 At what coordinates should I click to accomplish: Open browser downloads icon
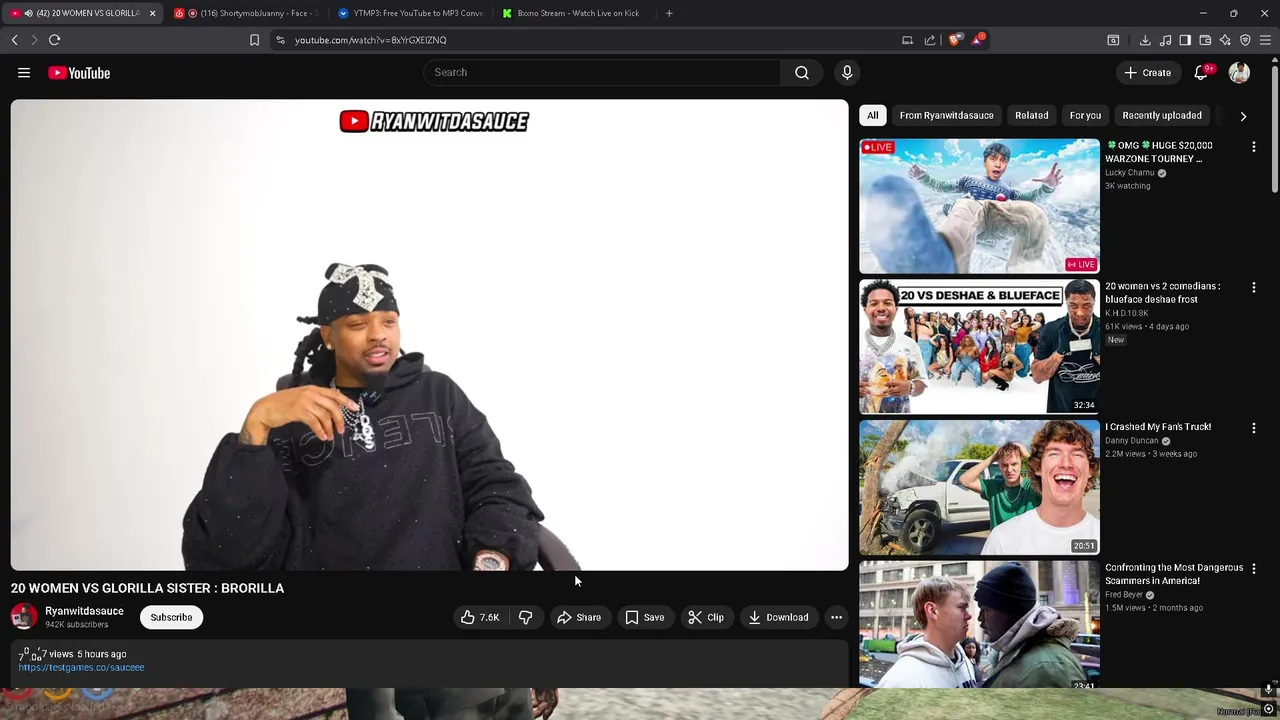[1145, 40]
